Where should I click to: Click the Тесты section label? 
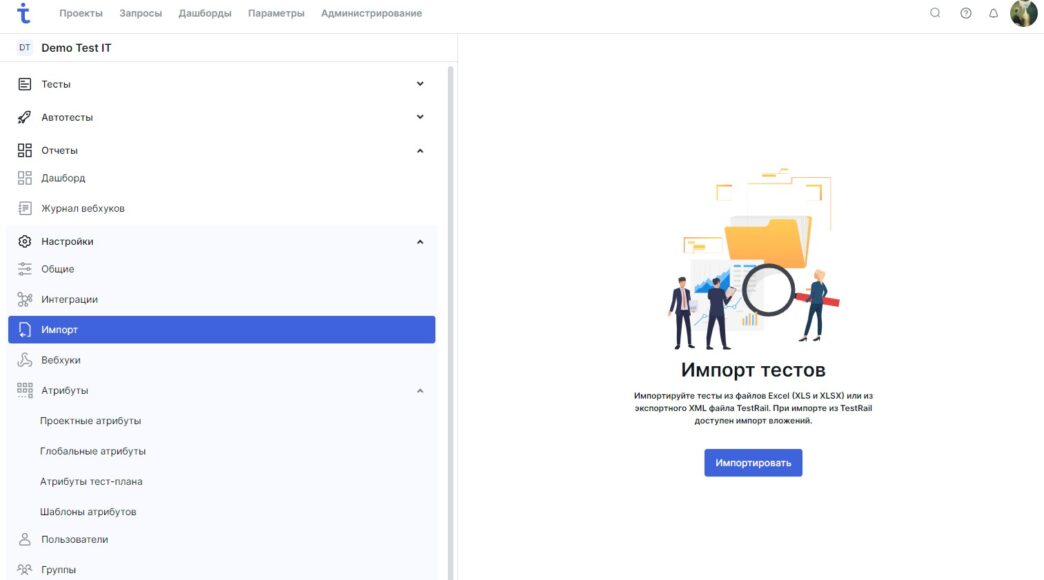[x=56, y=85]
